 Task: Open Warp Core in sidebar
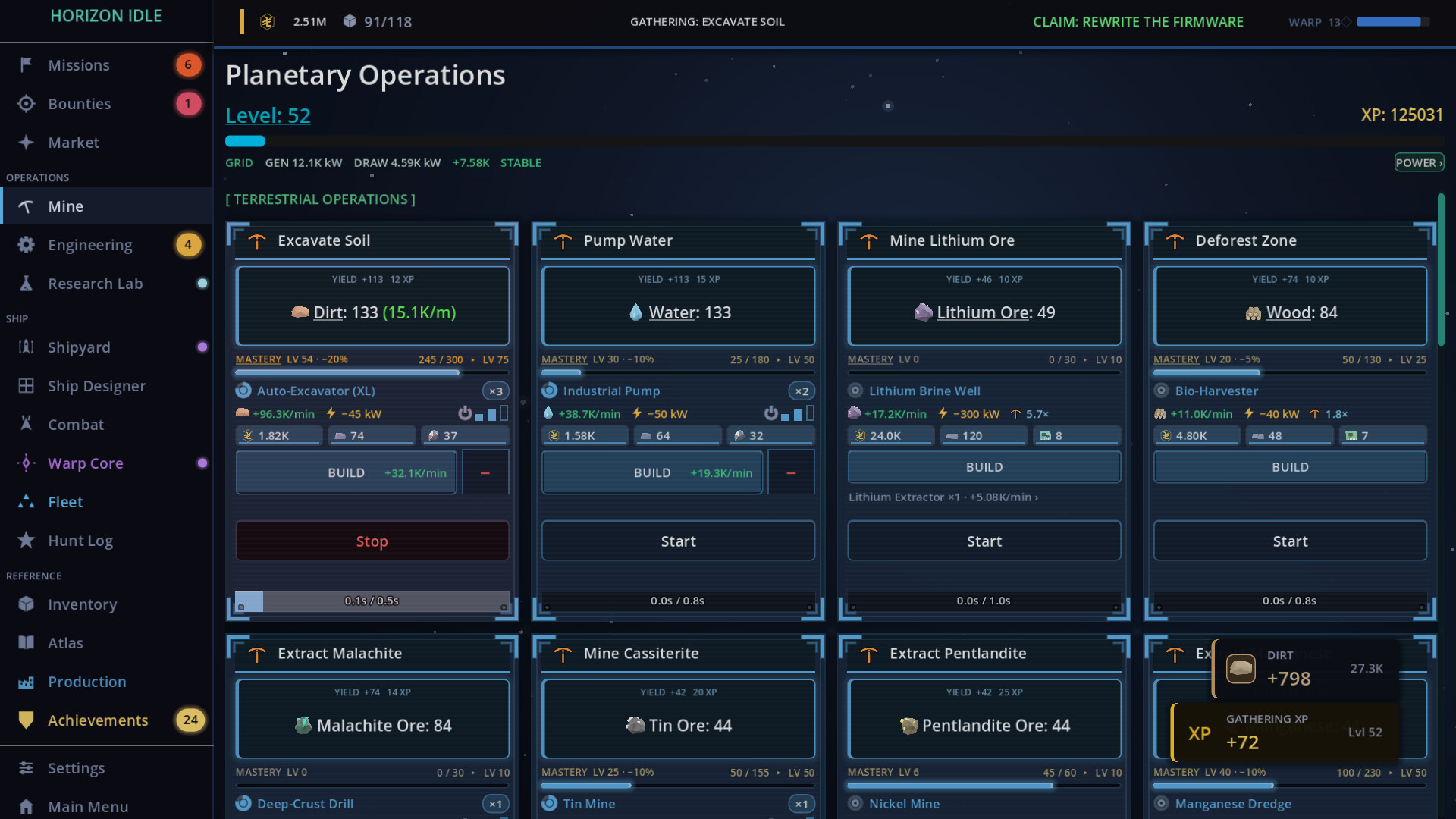pos(106,463)
